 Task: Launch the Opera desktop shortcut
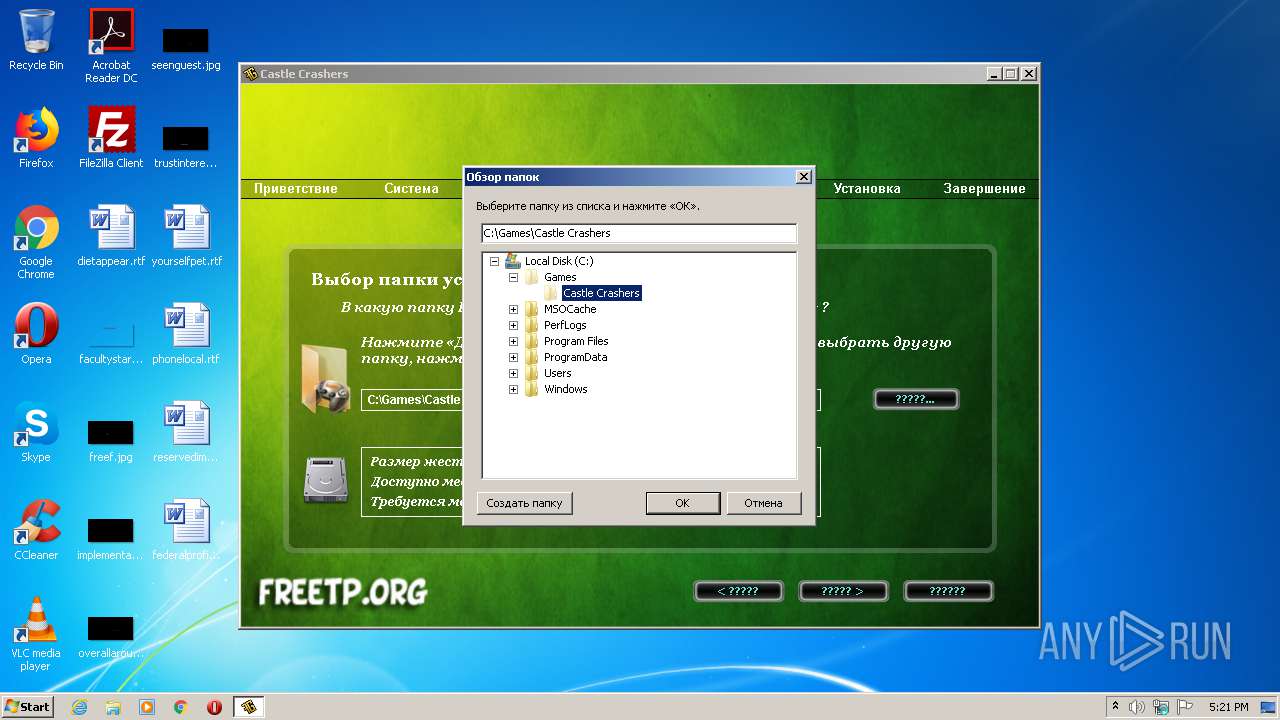36,334
